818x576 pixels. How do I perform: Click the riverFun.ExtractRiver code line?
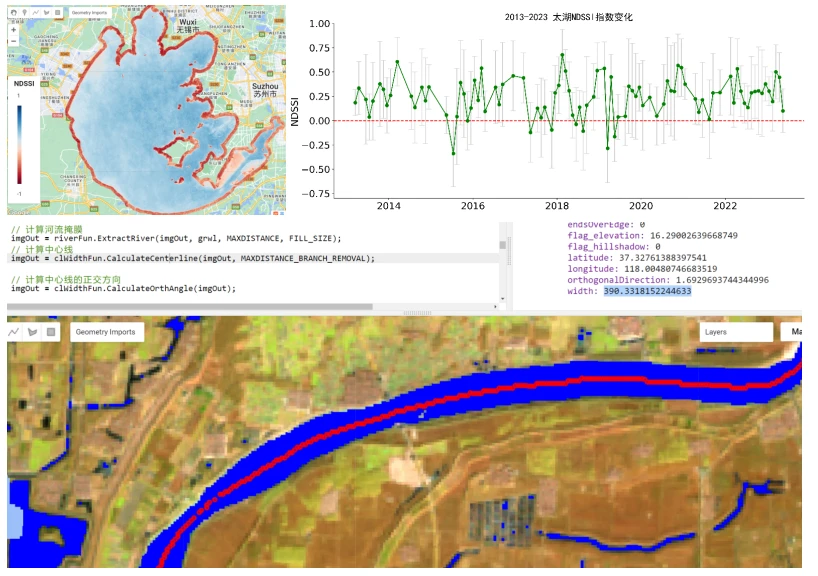[x=176, y=238]
